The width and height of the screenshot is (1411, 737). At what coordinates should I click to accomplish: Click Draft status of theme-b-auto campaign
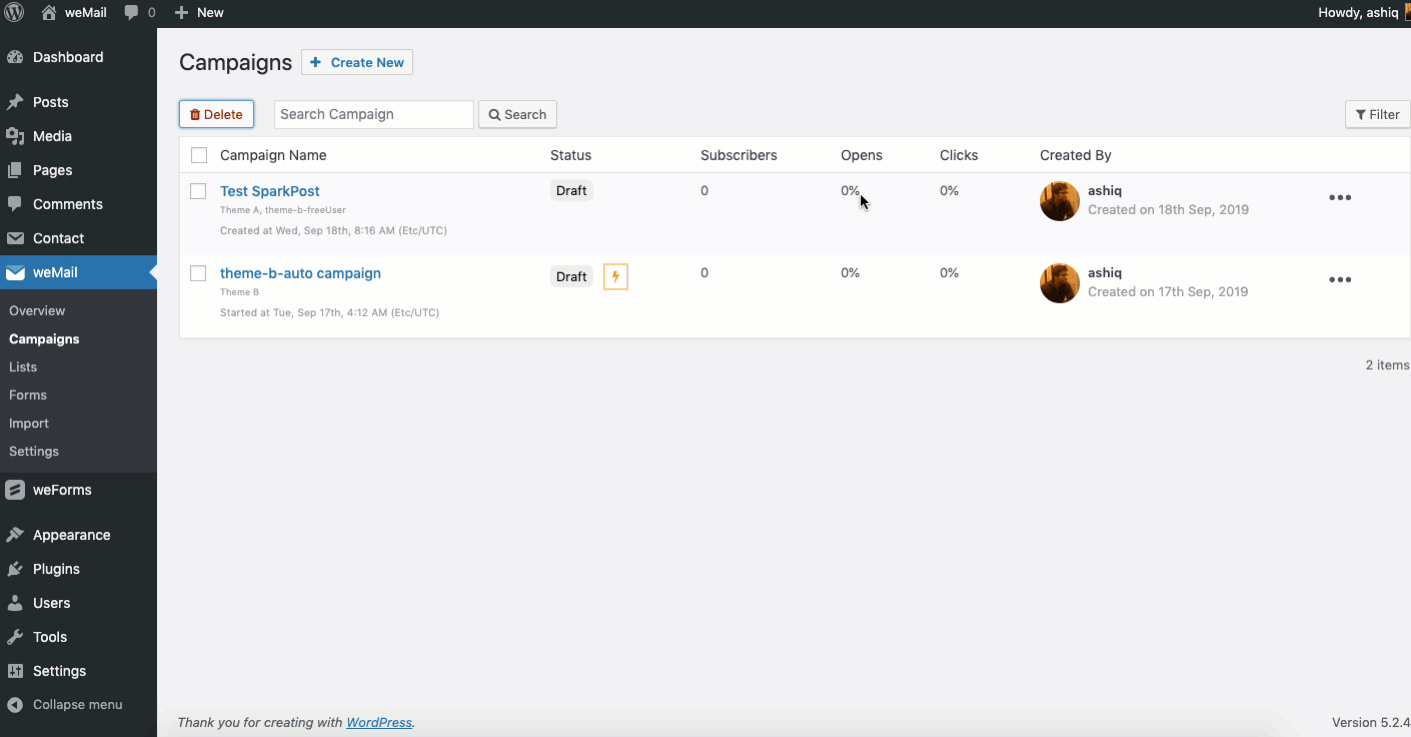571,277
